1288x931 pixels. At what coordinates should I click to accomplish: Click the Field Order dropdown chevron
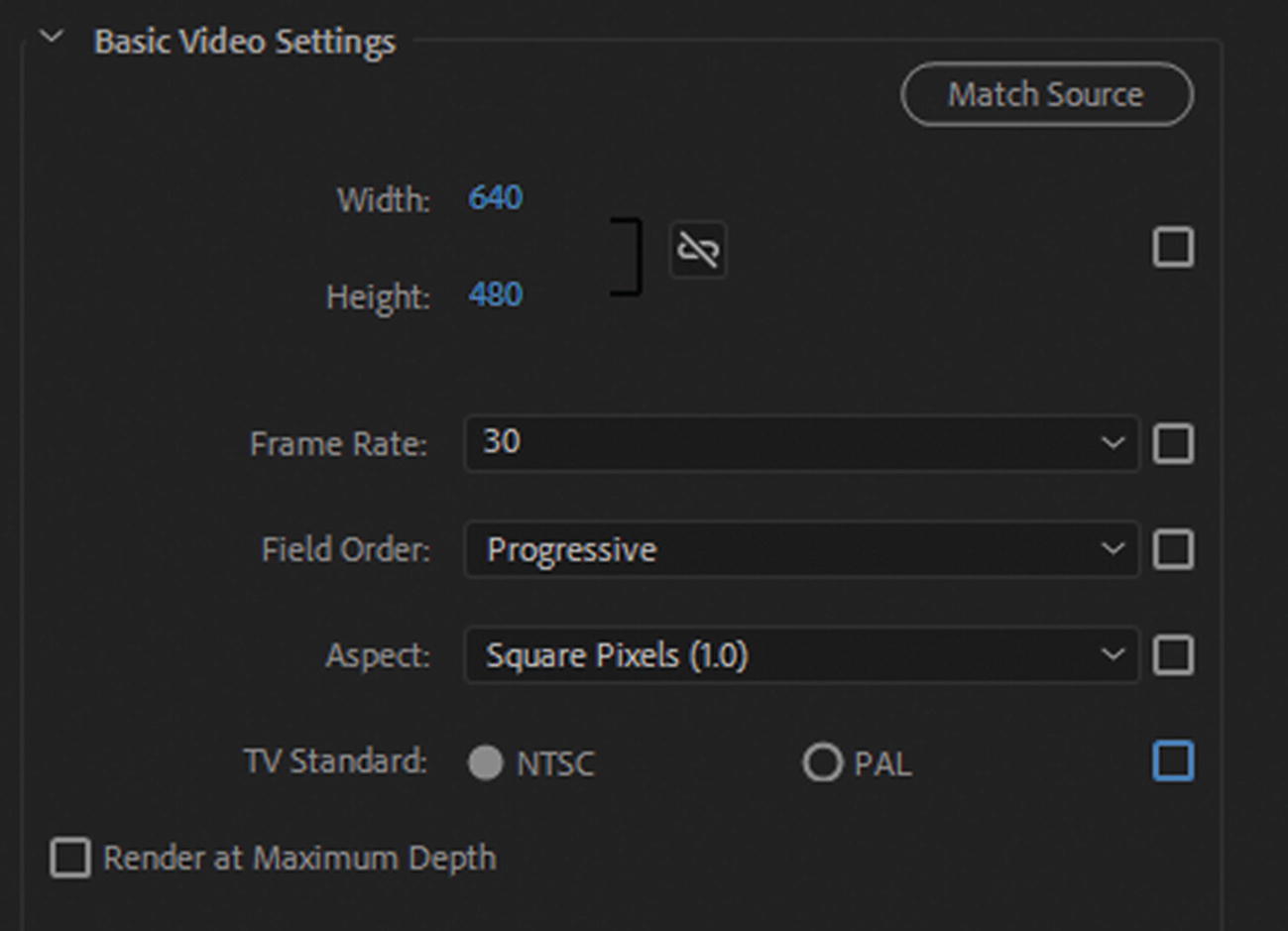1112,549
